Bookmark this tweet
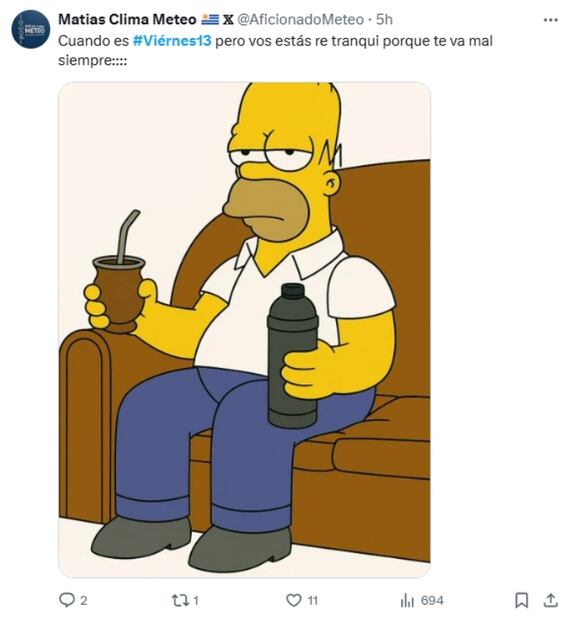The image size is (575, 620). (x=522, y=600)
